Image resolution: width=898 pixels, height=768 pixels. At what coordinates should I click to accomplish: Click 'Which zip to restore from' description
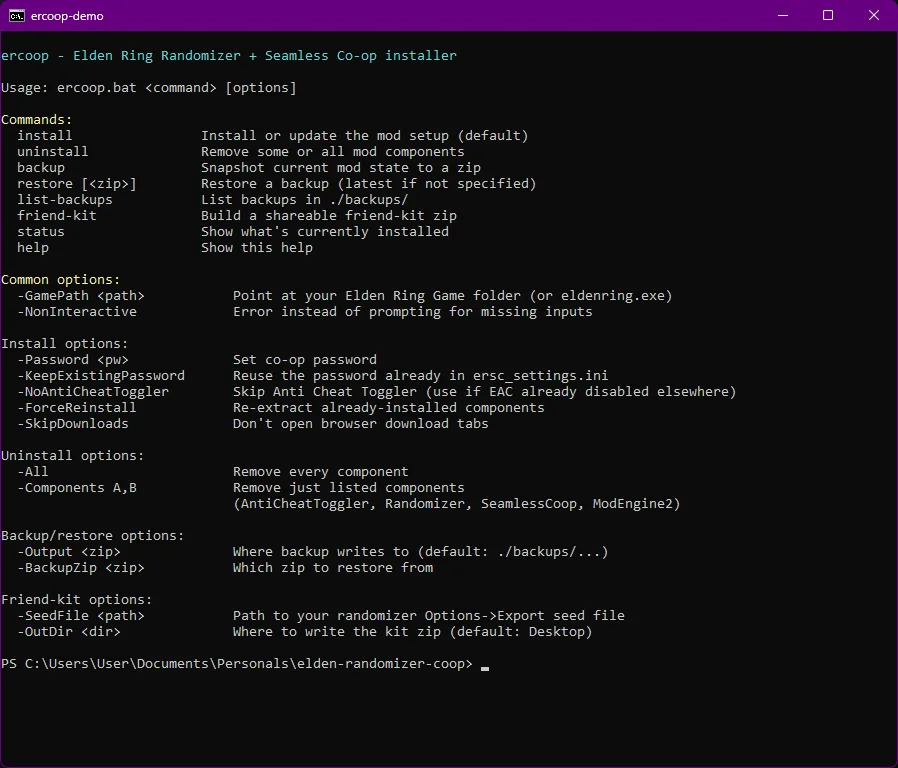point(333,569)
